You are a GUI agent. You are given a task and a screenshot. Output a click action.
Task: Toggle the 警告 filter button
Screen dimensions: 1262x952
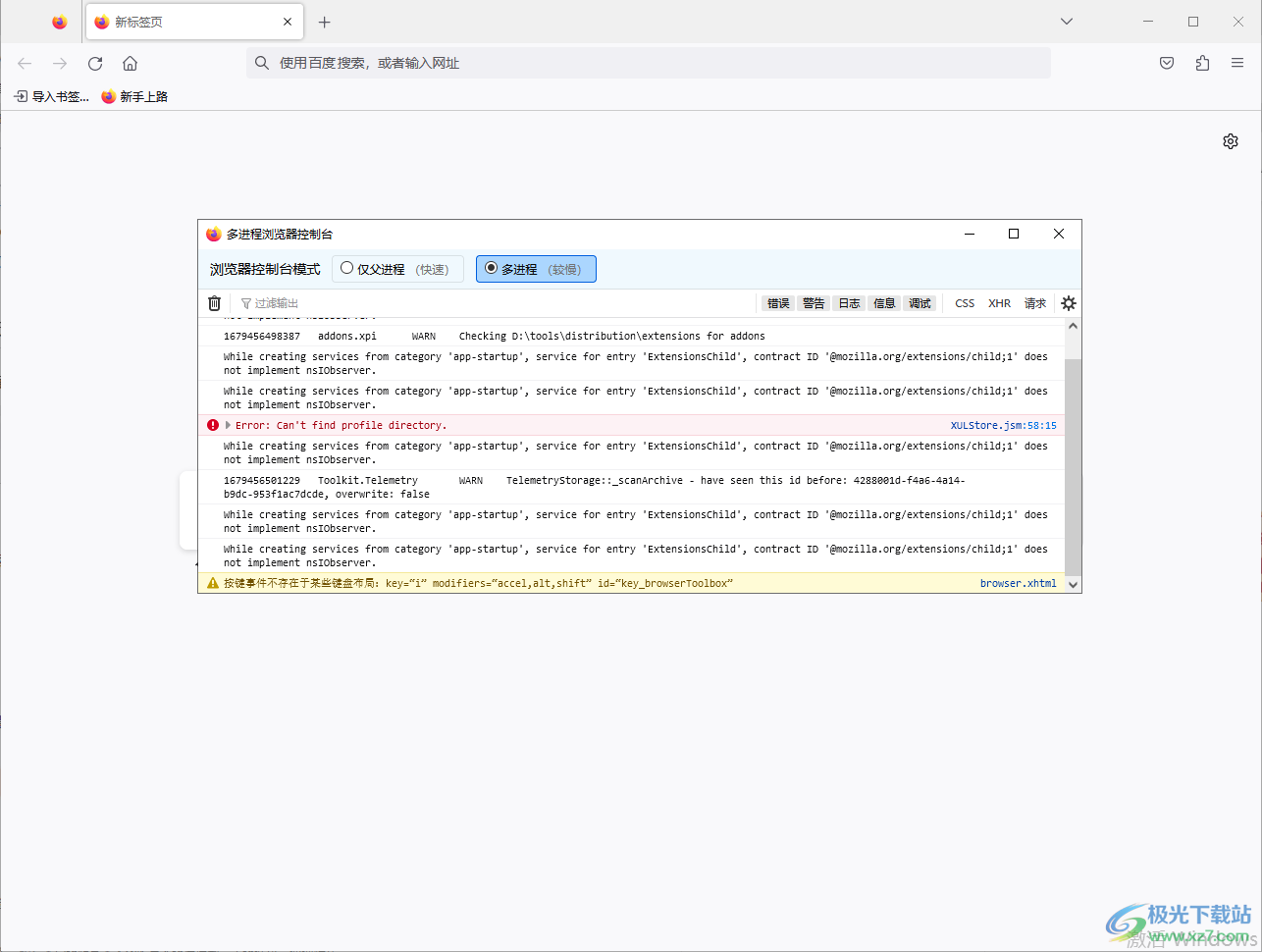[814, 303]
